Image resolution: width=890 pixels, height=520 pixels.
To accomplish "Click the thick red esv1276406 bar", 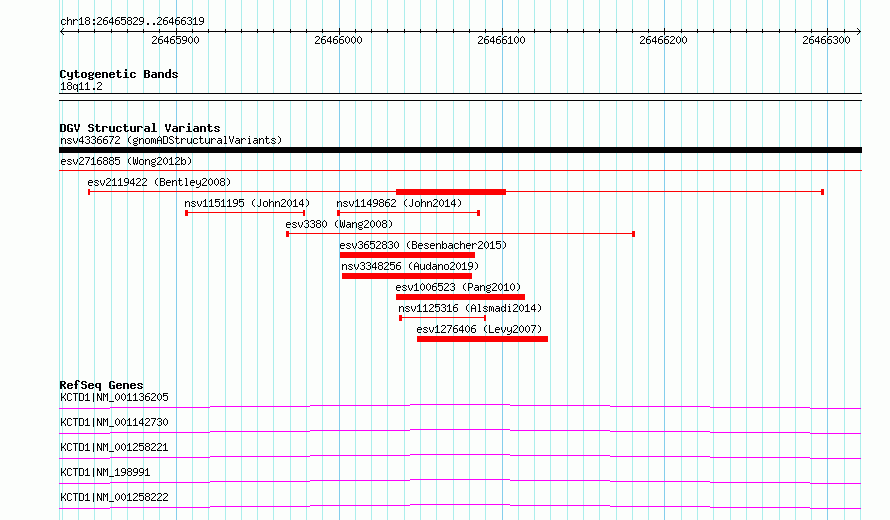I will click(482, 339).
